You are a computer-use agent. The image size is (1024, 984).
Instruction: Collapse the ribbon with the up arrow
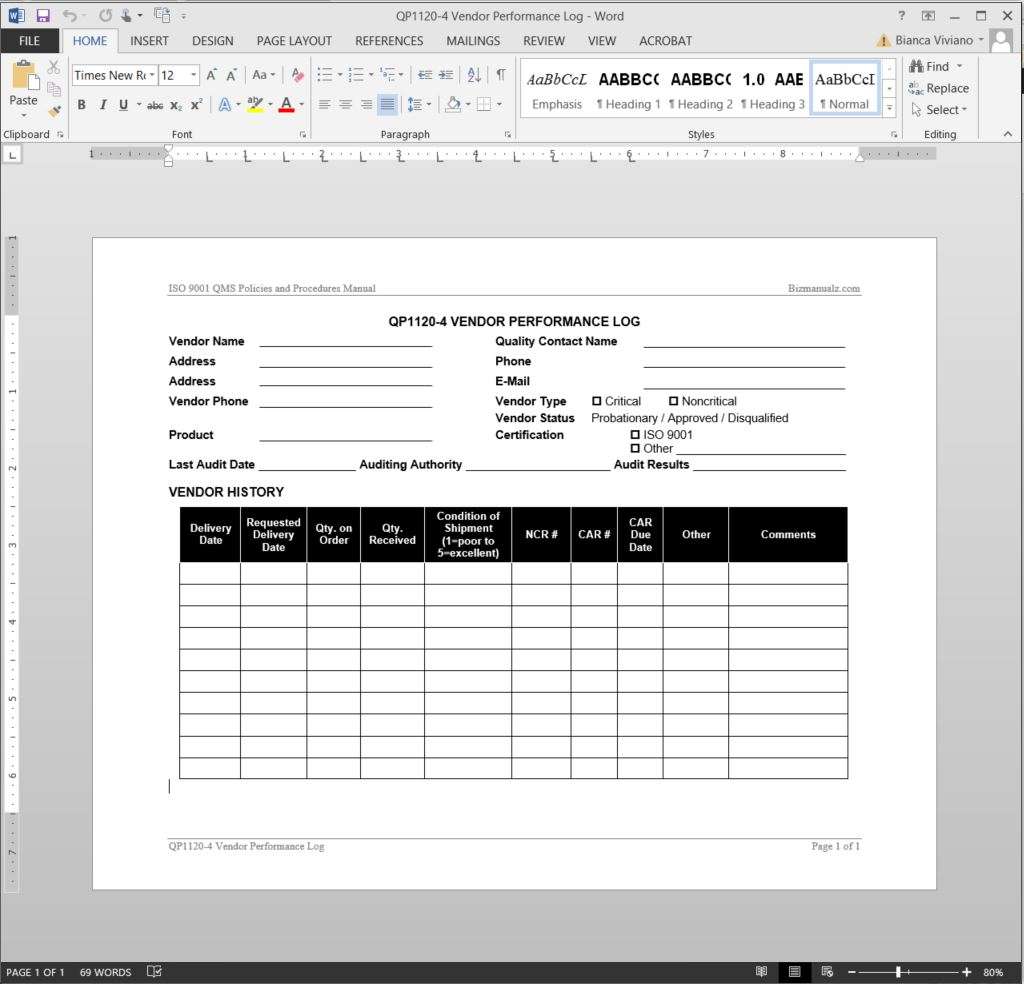(1008, 134)
